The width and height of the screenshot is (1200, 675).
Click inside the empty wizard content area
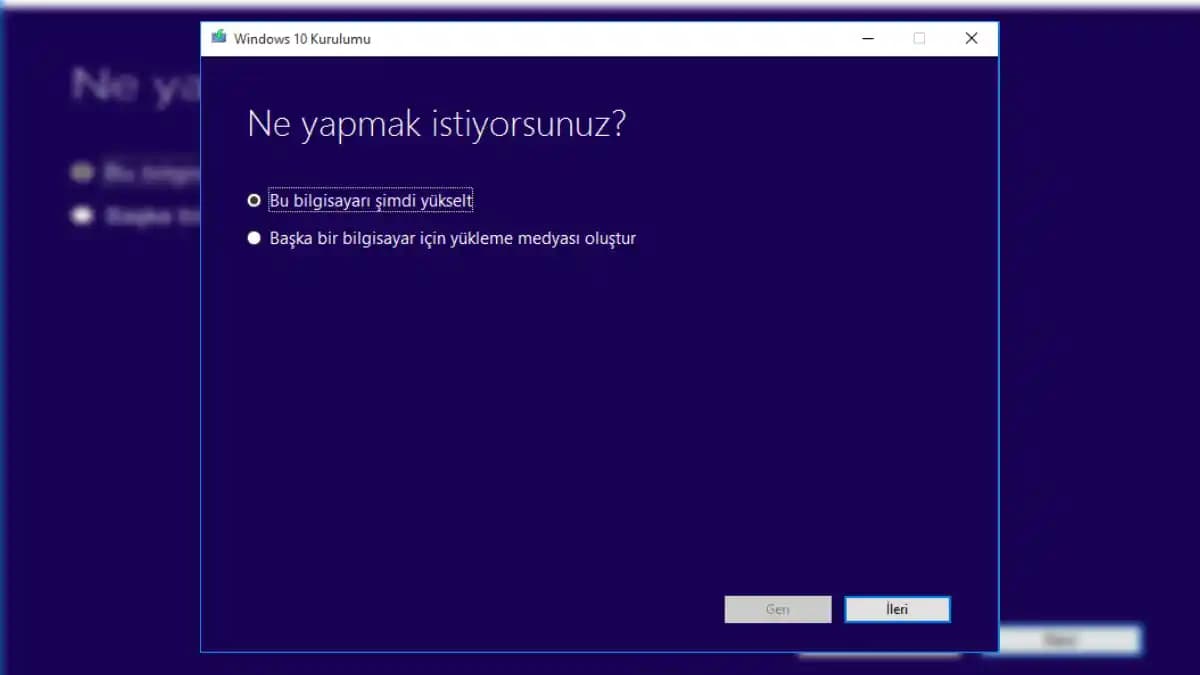(x=600, y=420)
